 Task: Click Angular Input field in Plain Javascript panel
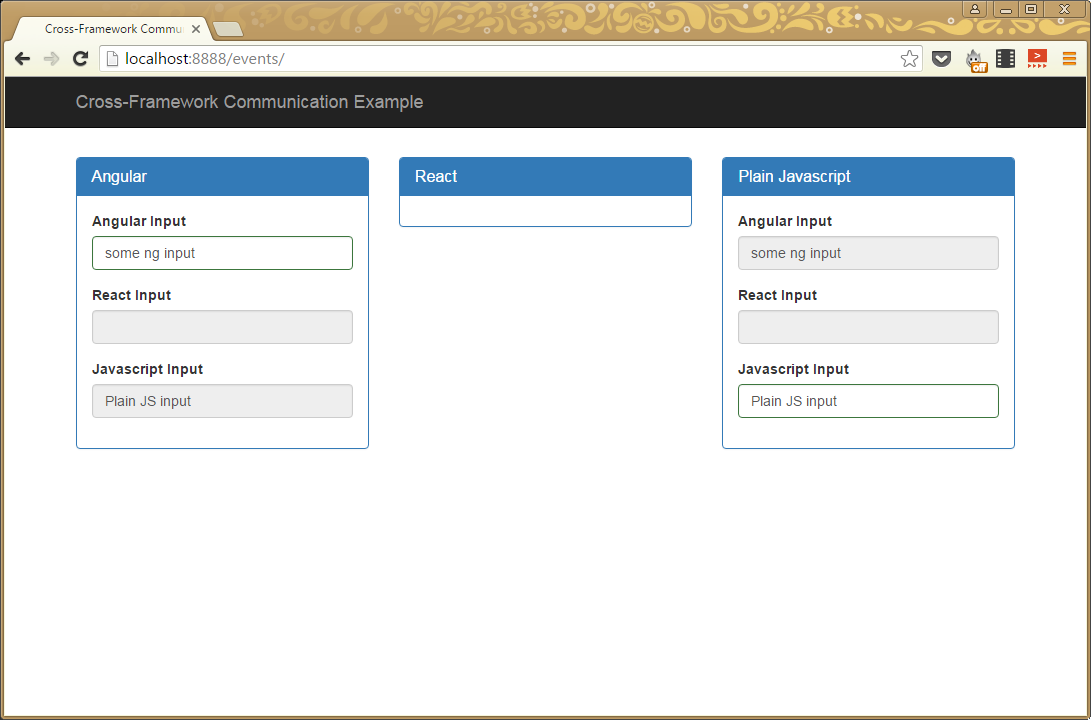point(868,253)
